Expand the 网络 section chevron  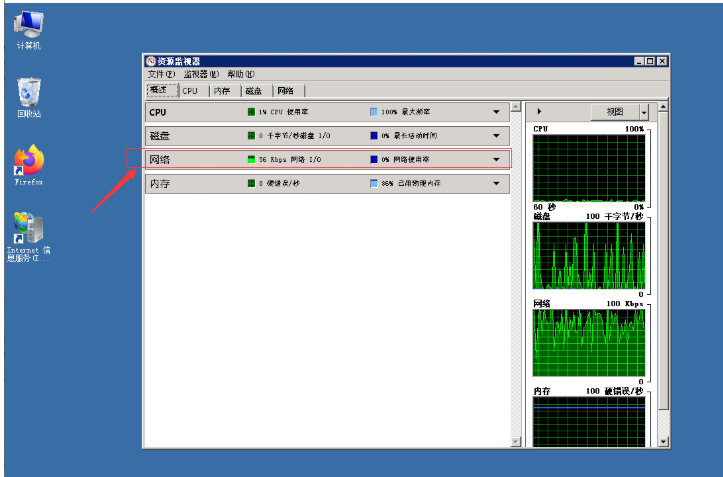coord(496,160)
